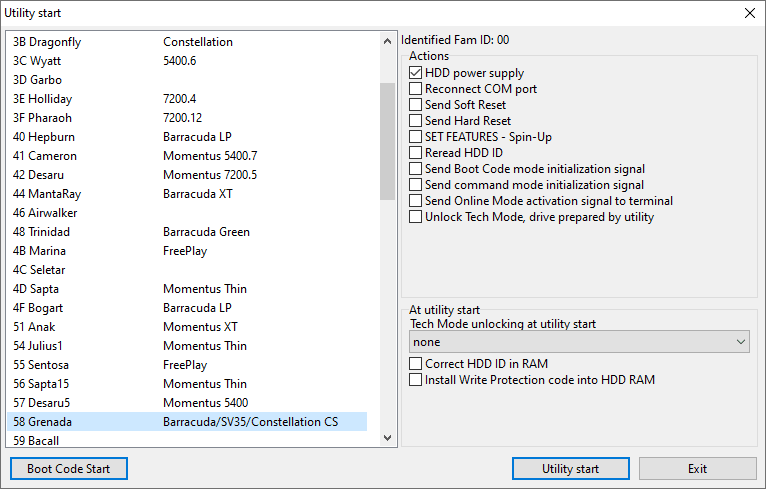The image size is (766, 489).
Task: Select the 59 Bacall row
Action: (187, 439)
